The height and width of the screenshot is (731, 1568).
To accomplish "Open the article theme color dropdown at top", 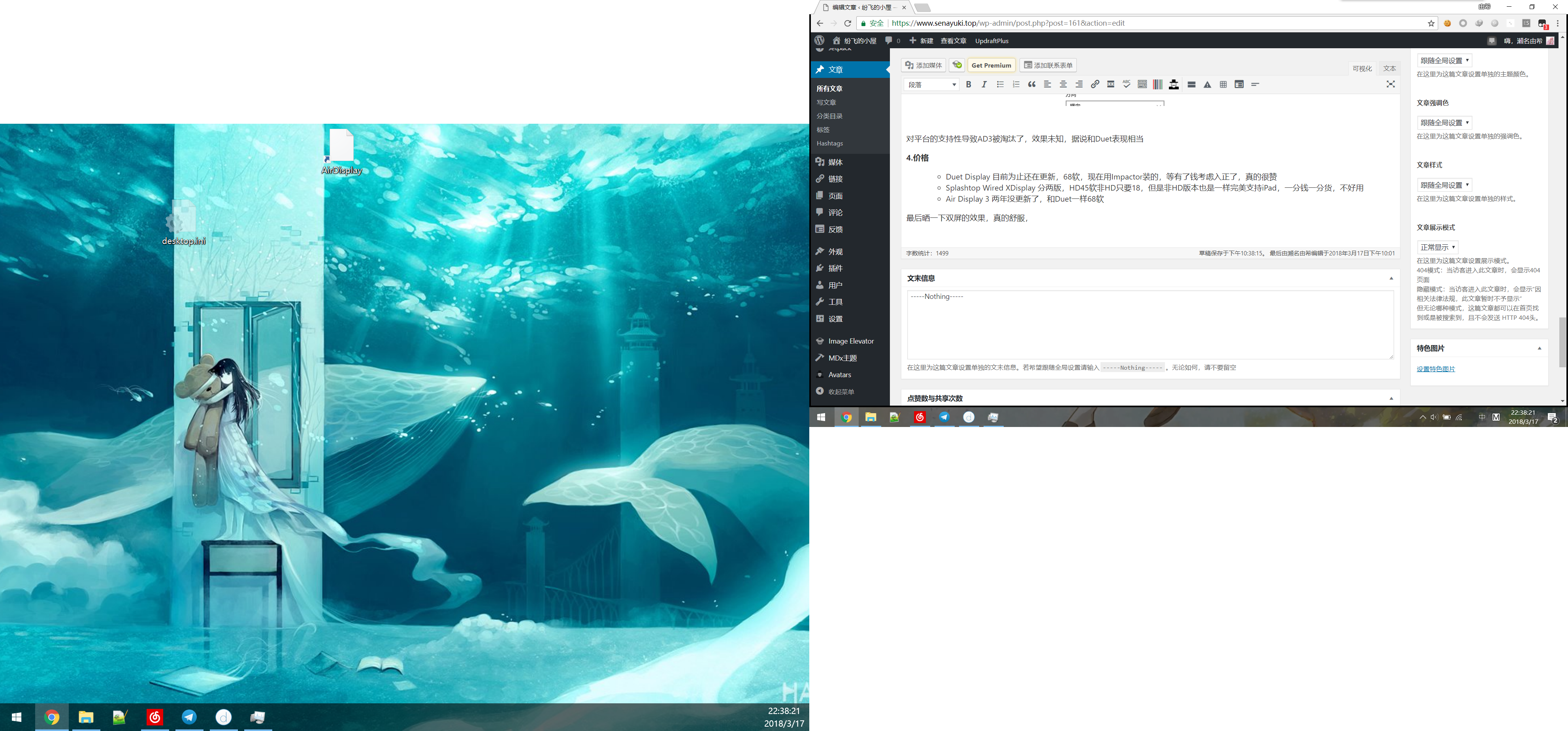I will point(1444,60).
